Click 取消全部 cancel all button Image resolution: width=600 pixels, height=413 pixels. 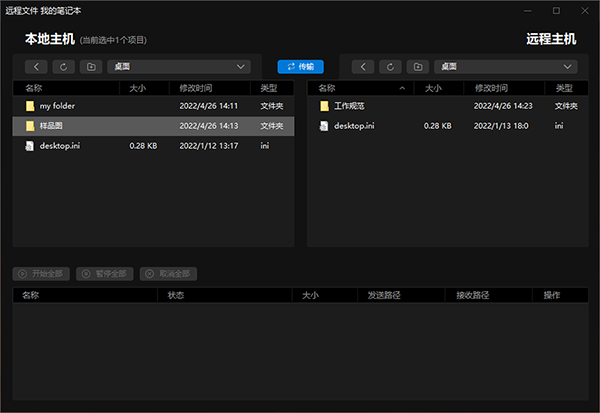(168, 274)
